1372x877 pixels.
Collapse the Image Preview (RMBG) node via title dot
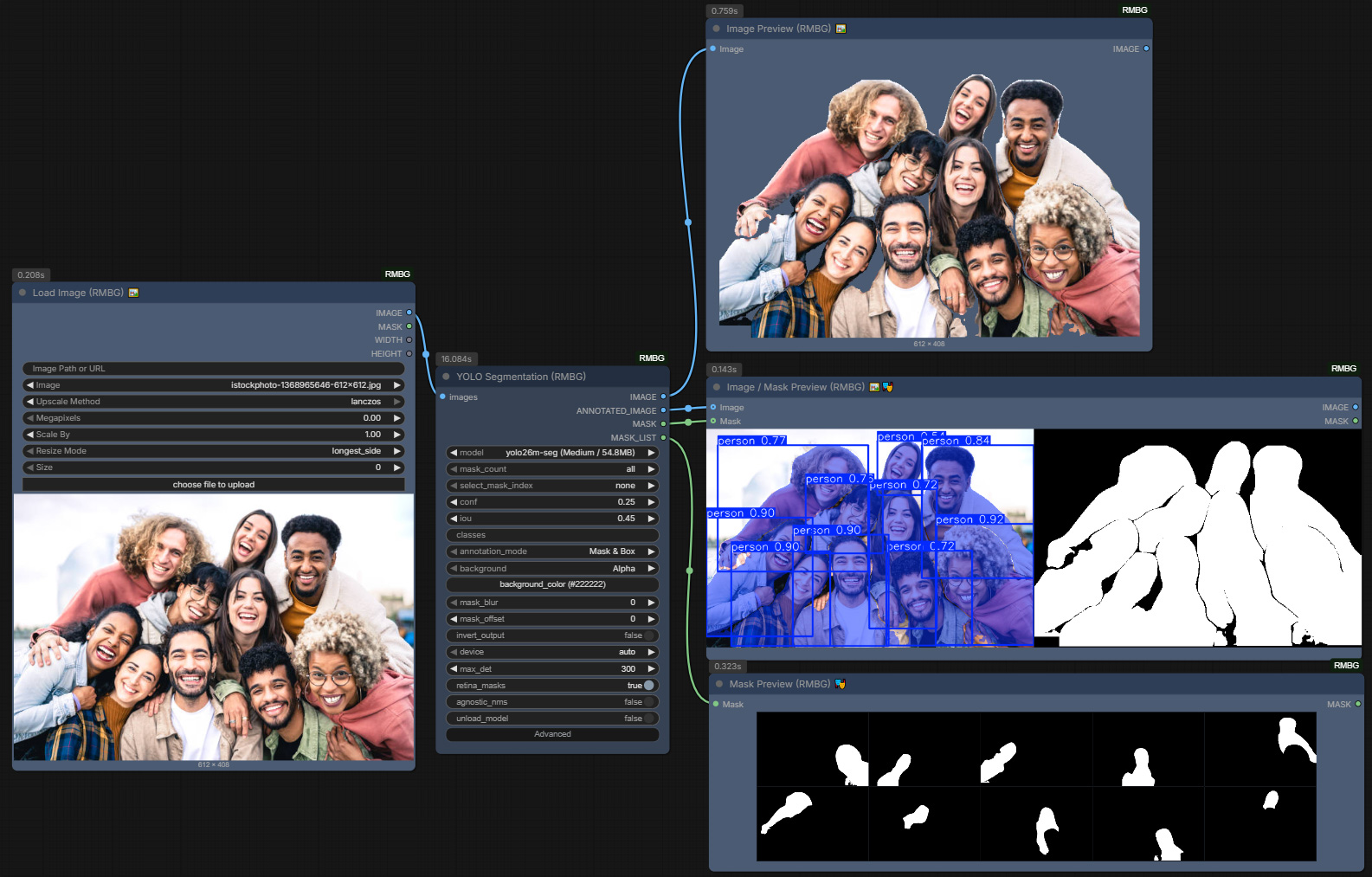point(717,29)
